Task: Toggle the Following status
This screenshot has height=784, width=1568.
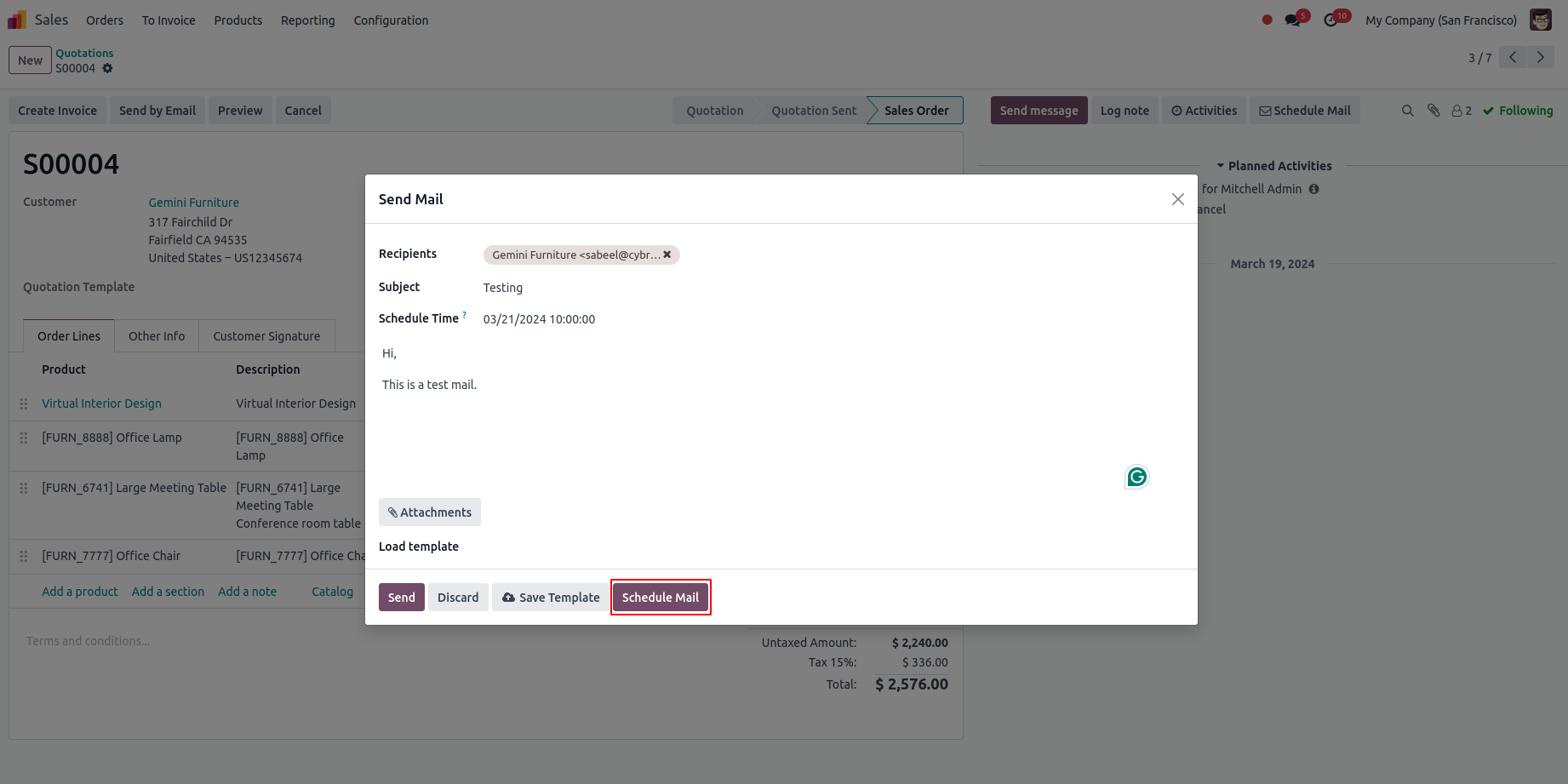Action: [1518, 111]
